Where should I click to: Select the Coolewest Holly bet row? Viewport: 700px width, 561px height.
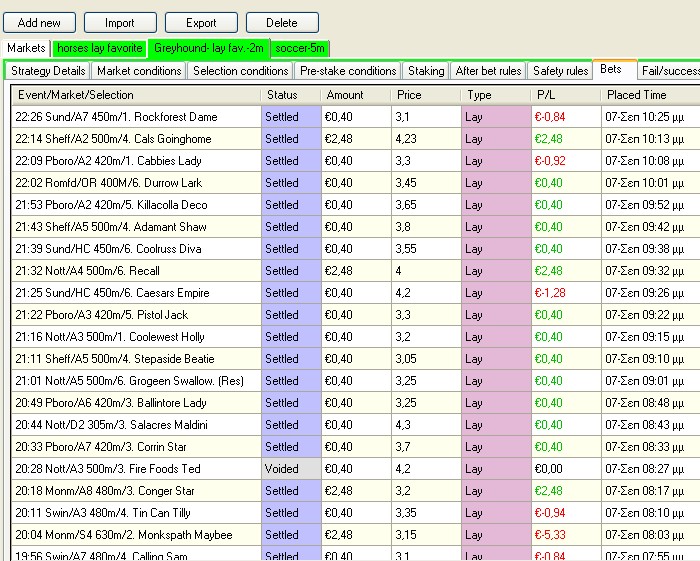tap(356, 337)
